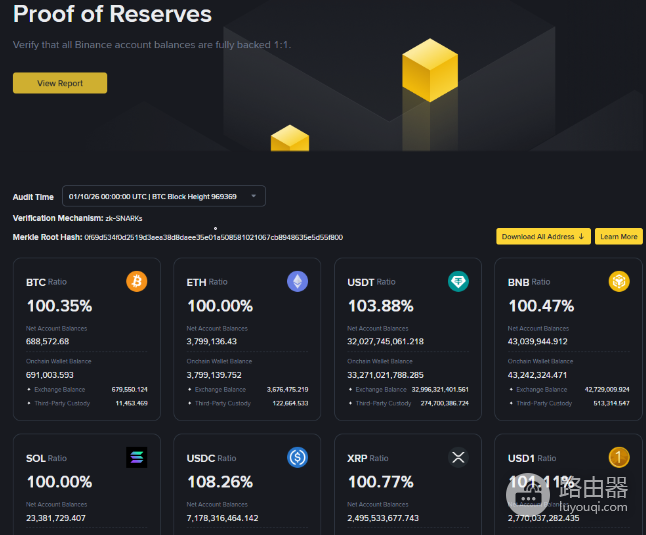
Task: Click USDT onchain wallet balance 33,271,021,788.285
Action: click(386, 375)
